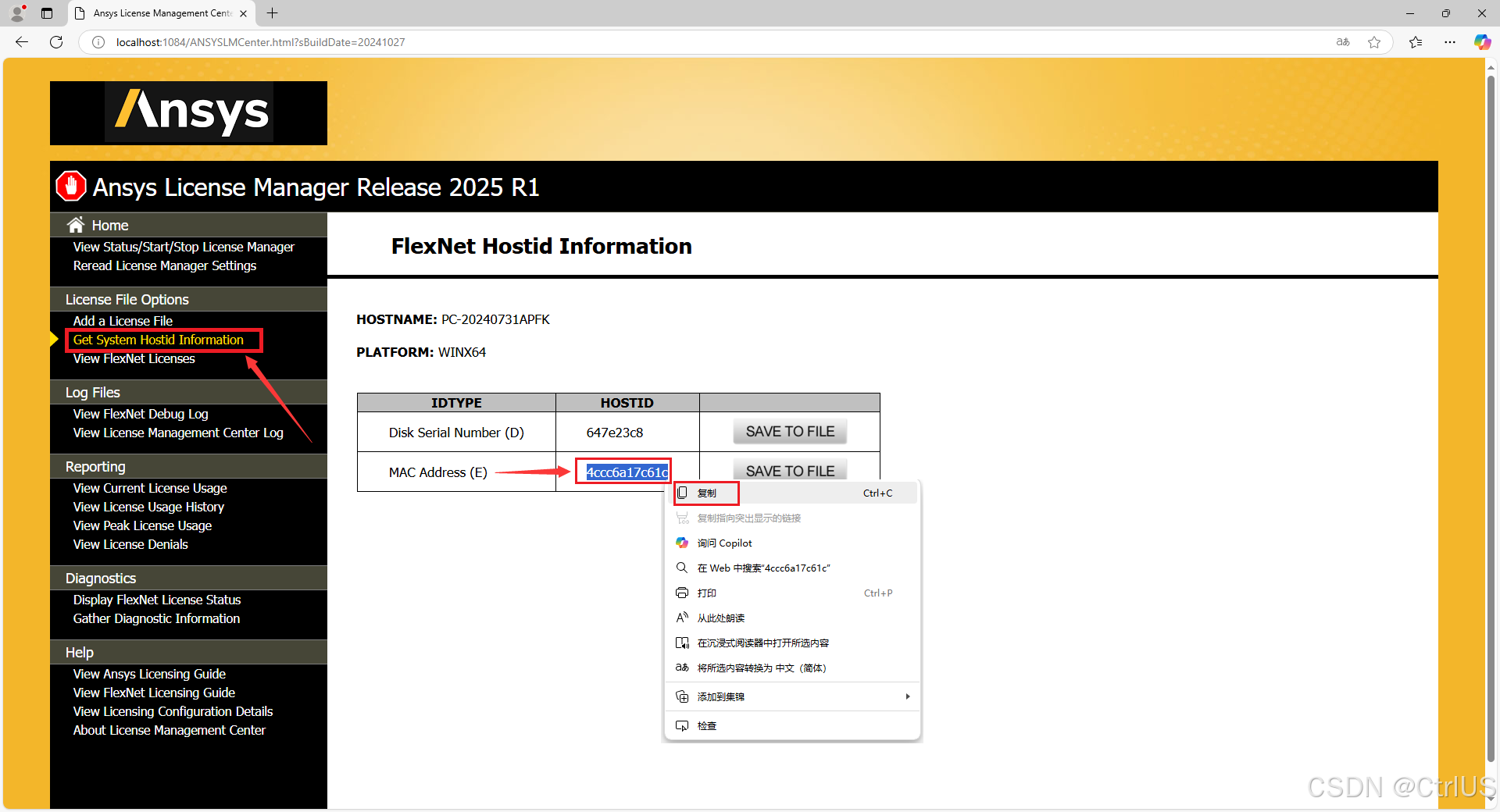Click the disk serial hostid 647e23c8
The height and width of the screenshot is (812, 1500).
[615, 433]
